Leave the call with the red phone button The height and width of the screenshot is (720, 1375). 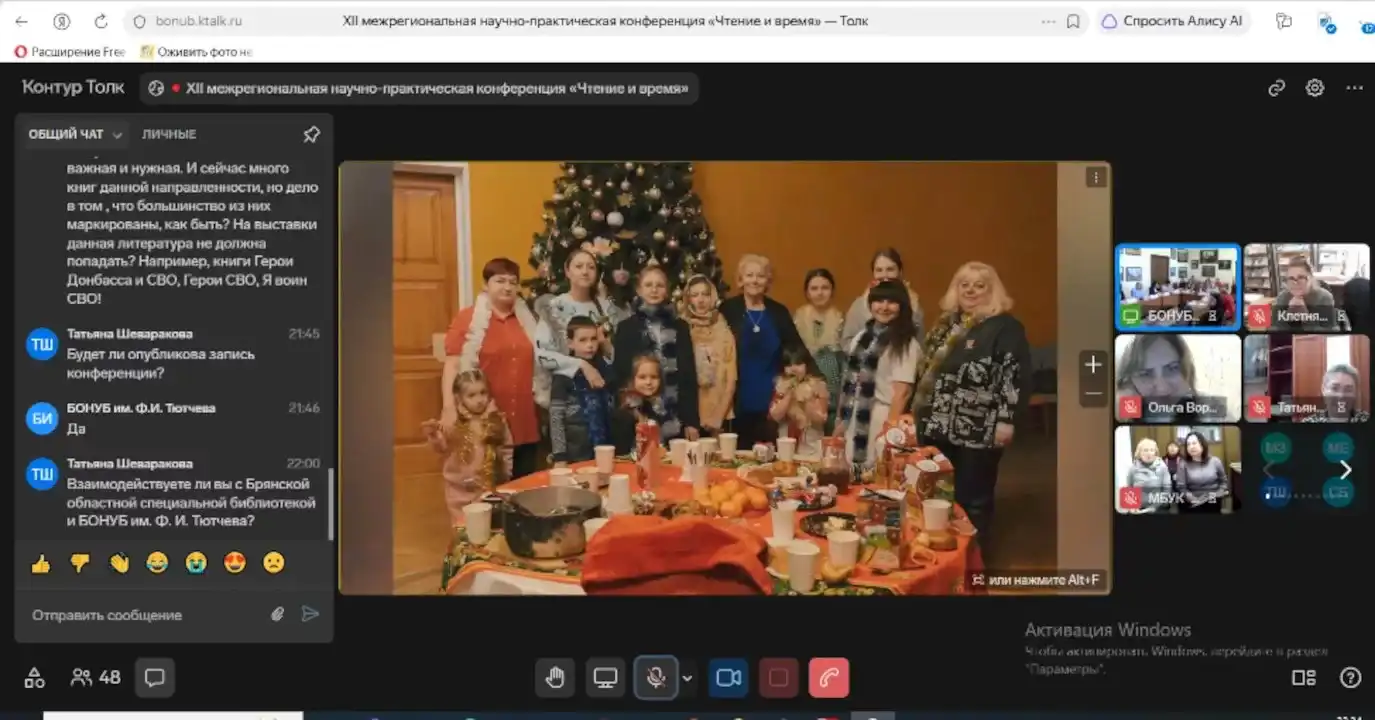click(x=829, y=678)
